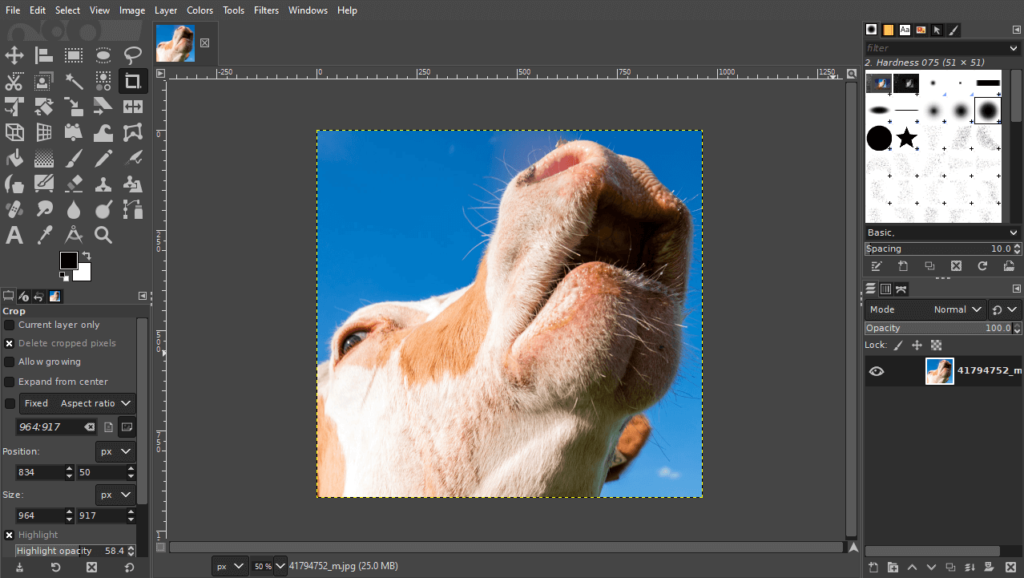Hide the 41794752_m layer

pyautogui.click(x=877, y=371)
